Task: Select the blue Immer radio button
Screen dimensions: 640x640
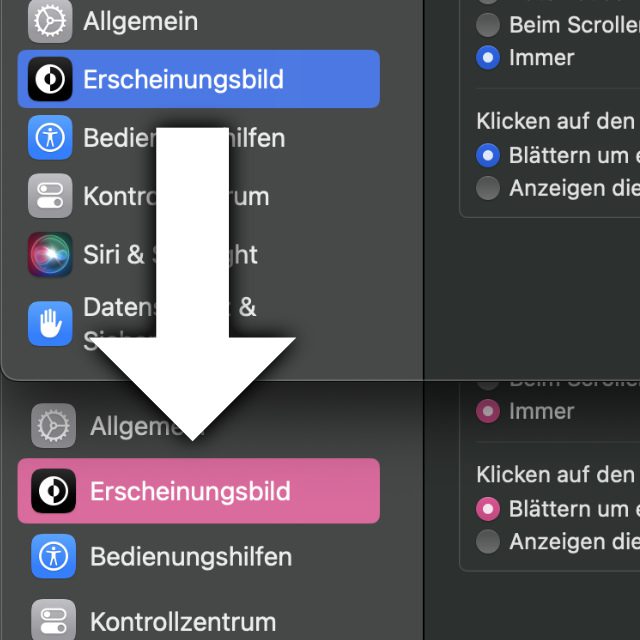Action: 488,58
